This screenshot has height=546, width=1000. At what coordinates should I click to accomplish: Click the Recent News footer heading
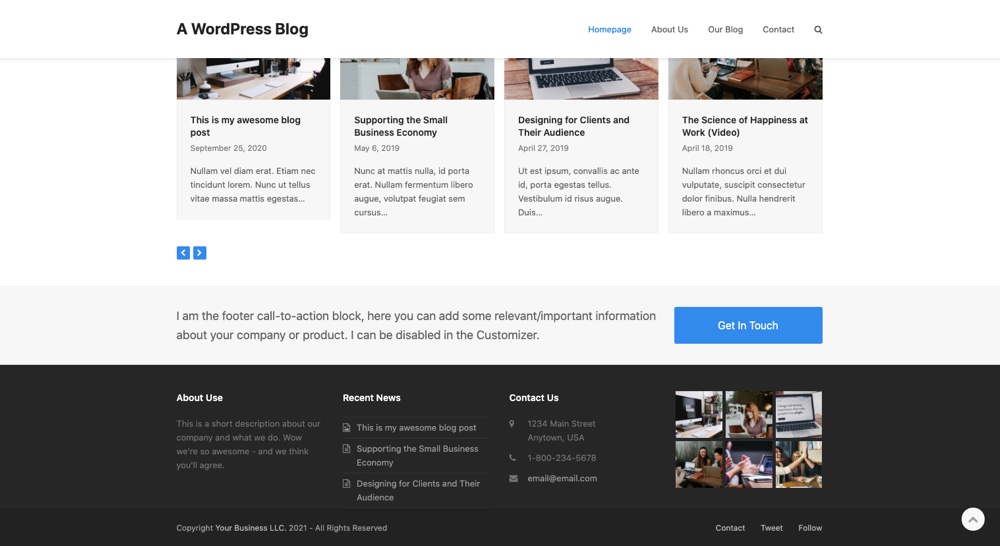click(x=371, y=397)
